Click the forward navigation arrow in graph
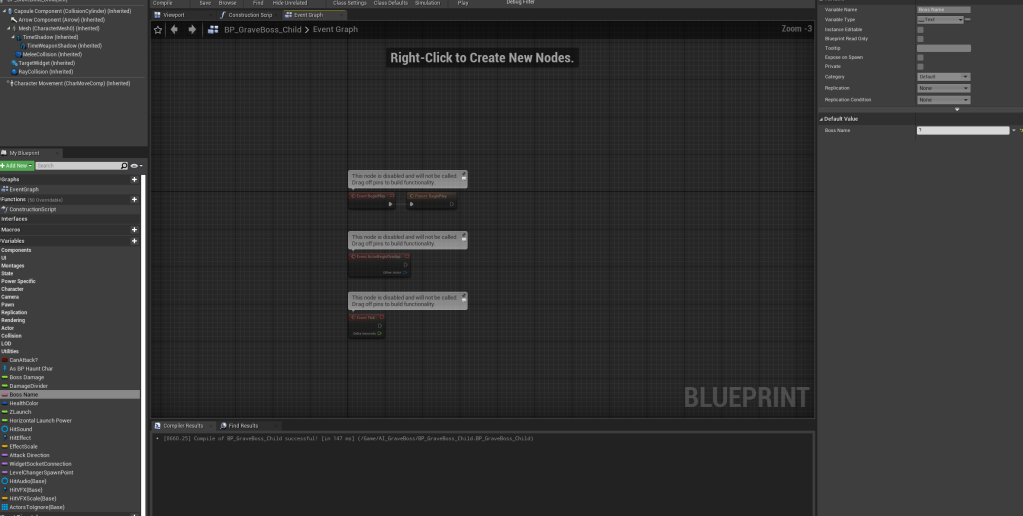Screen dimensions: 1023x516 point(192,30)
